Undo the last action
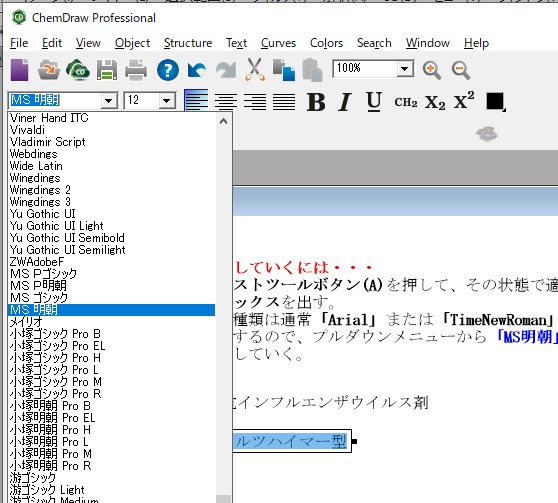The height and width of the screenshot is (503, 558). point(197,70)
